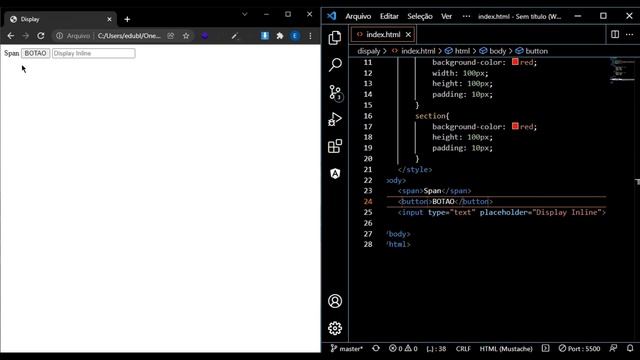Open errors and warnings count in status bar
The image size is (640, 360).
point(403,349)
